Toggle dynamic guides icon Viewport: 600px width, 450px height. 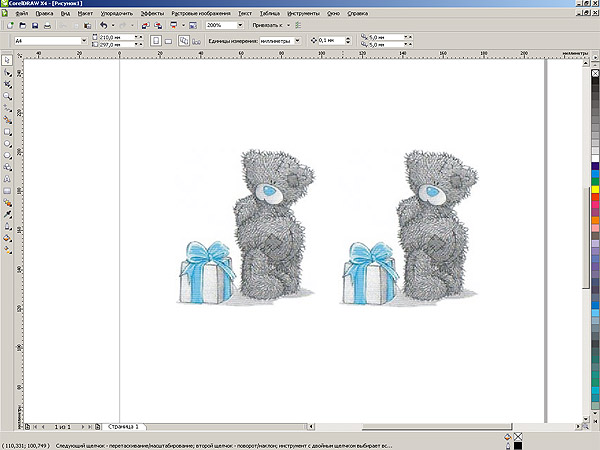(x=298, y=25)
